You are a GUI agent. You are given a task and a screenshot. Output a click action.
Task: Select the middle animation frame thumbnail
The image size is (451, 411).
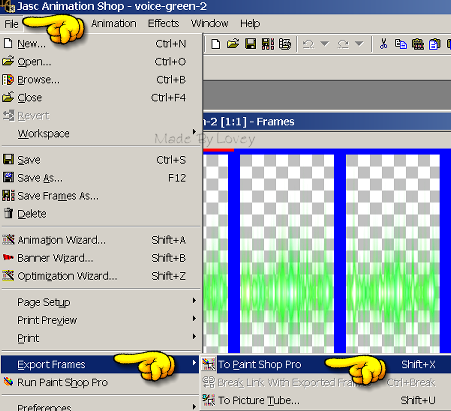pyautogui.click(x=287, y=254)
